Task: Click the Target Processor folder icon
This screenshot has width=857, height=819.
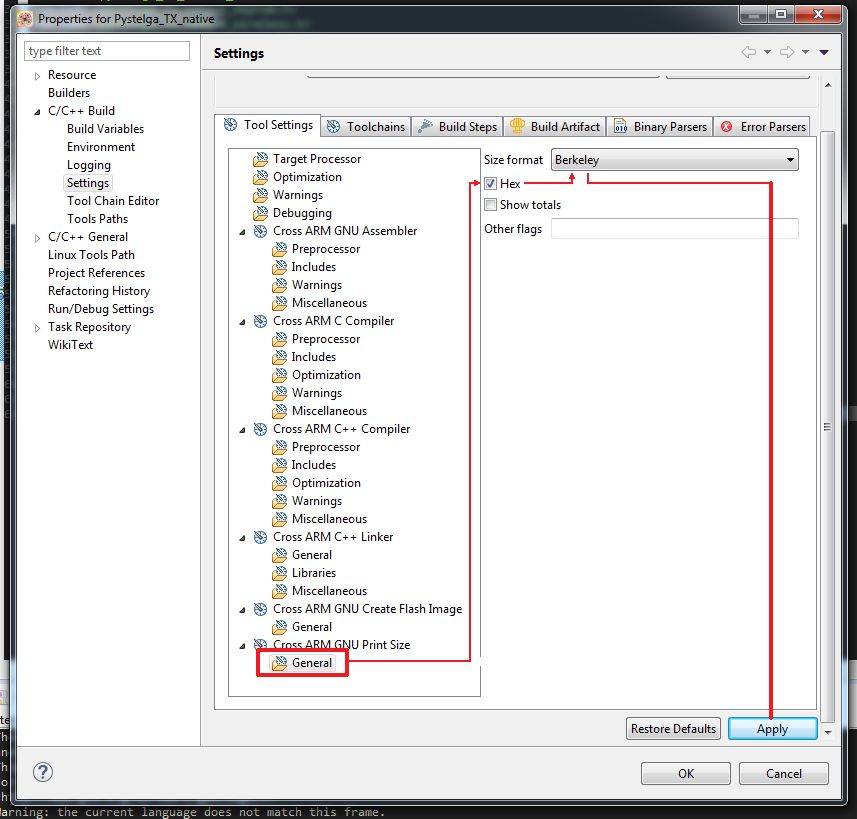Action: (x=261, y=159)
